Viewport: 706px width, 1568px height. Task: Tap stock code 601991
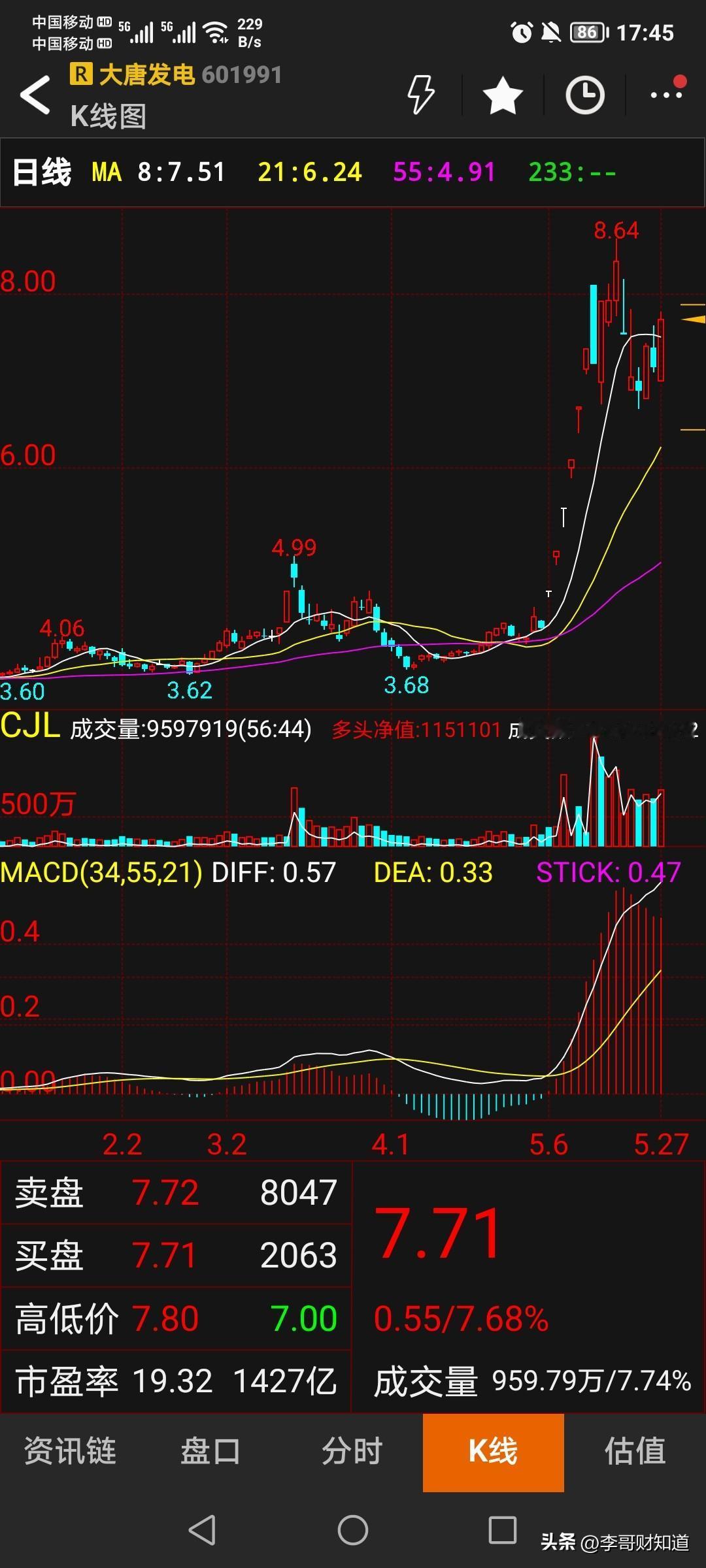(242, 74)
